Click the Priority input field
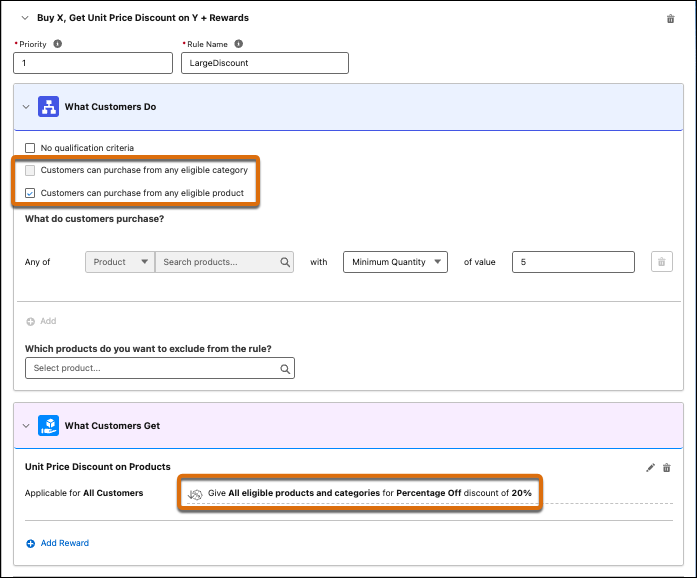The height and width of the screenshot is (578, 697). click(x=93, y=63)
